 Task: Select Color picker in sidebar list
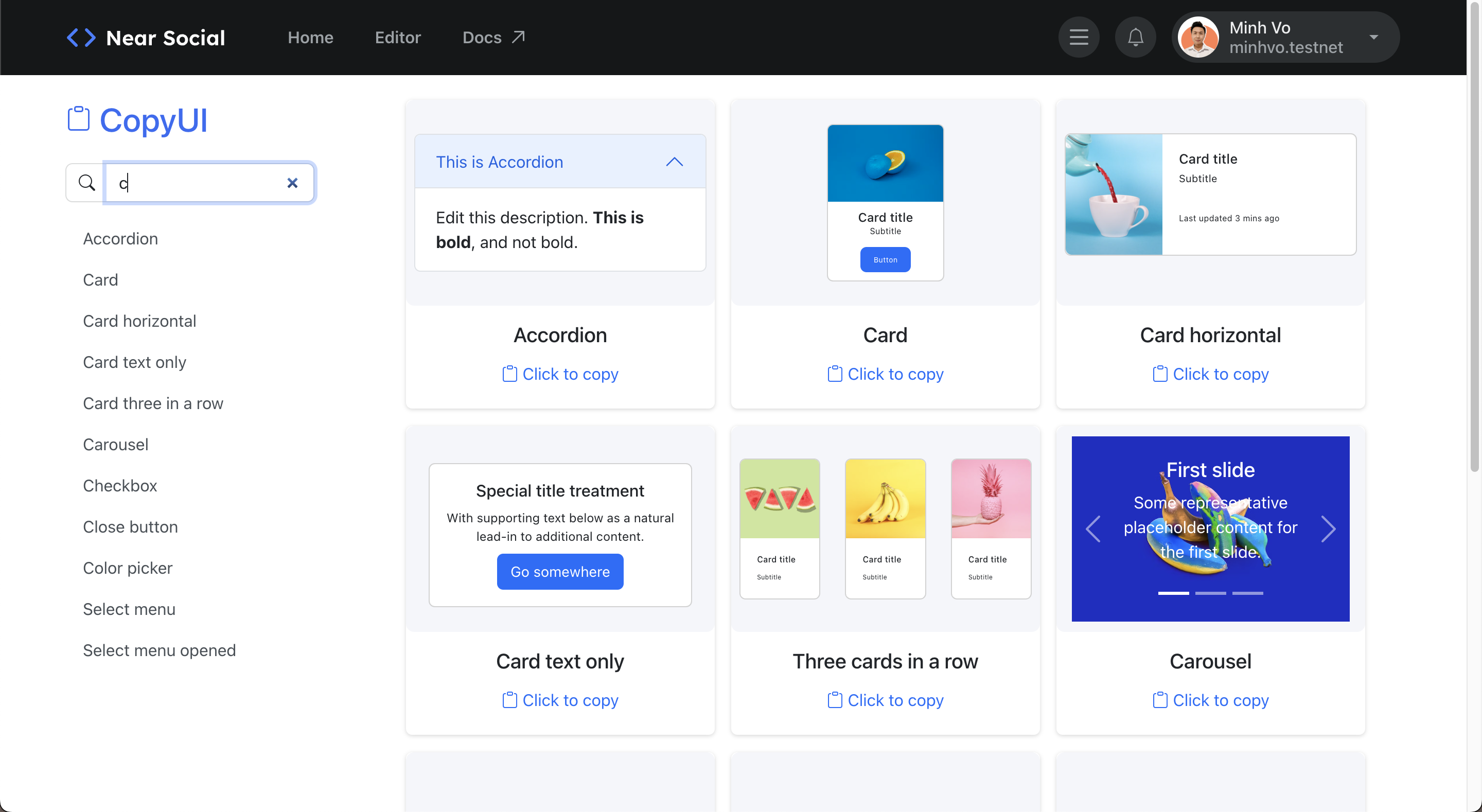tap(127, 568)
